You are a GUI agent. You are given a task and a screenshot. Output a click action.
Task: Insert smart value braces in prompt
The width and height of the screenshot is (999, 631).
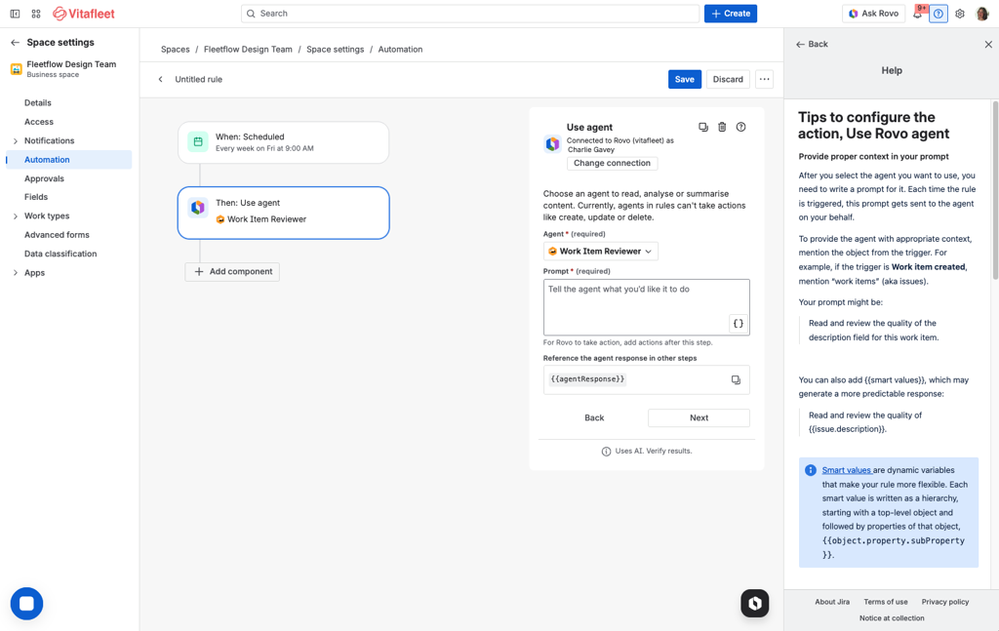pyautogui.click(x=738, y=323)
